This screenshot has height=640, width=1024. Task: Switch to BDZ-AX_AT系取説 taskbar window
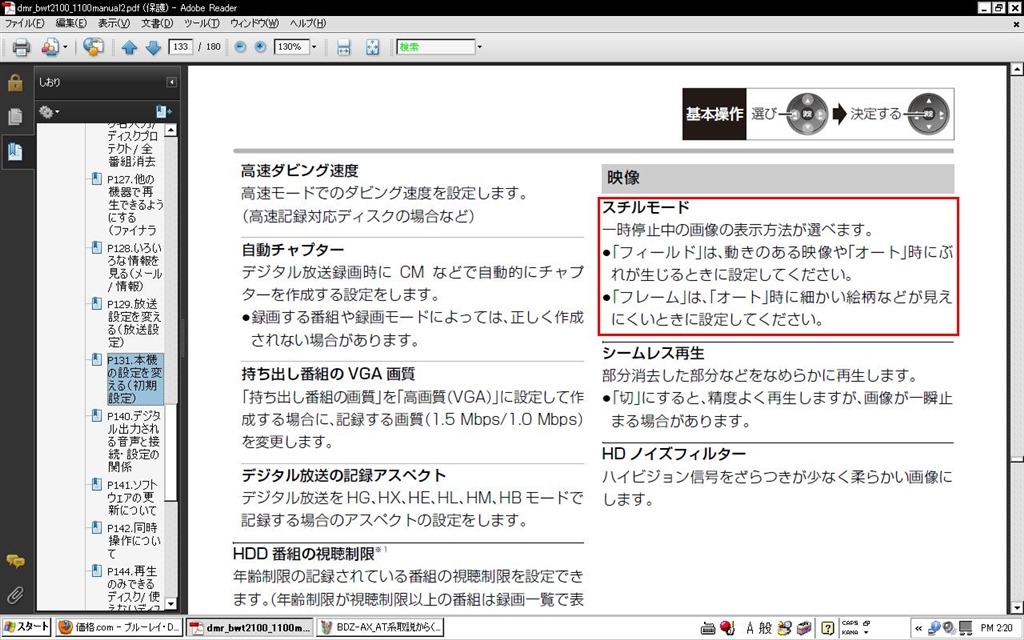(380, 628)
